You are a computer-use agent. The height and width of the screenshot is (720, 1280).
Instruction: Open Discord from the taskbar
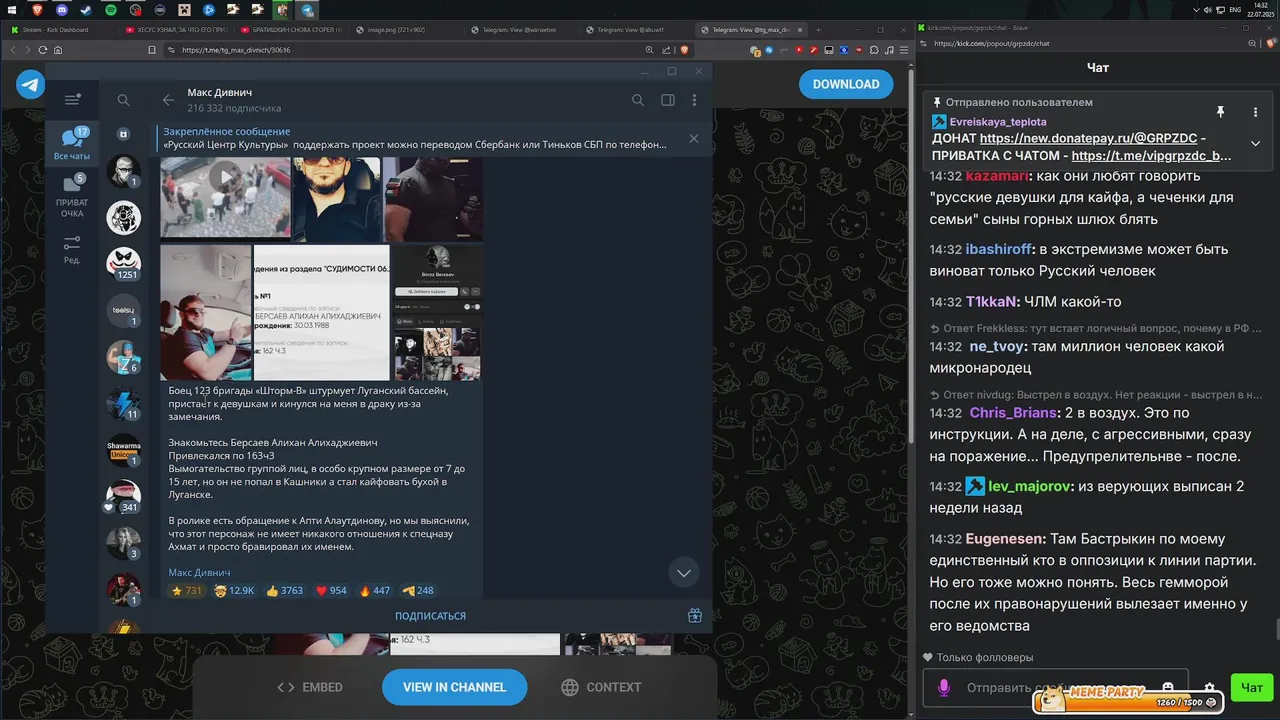63,9
